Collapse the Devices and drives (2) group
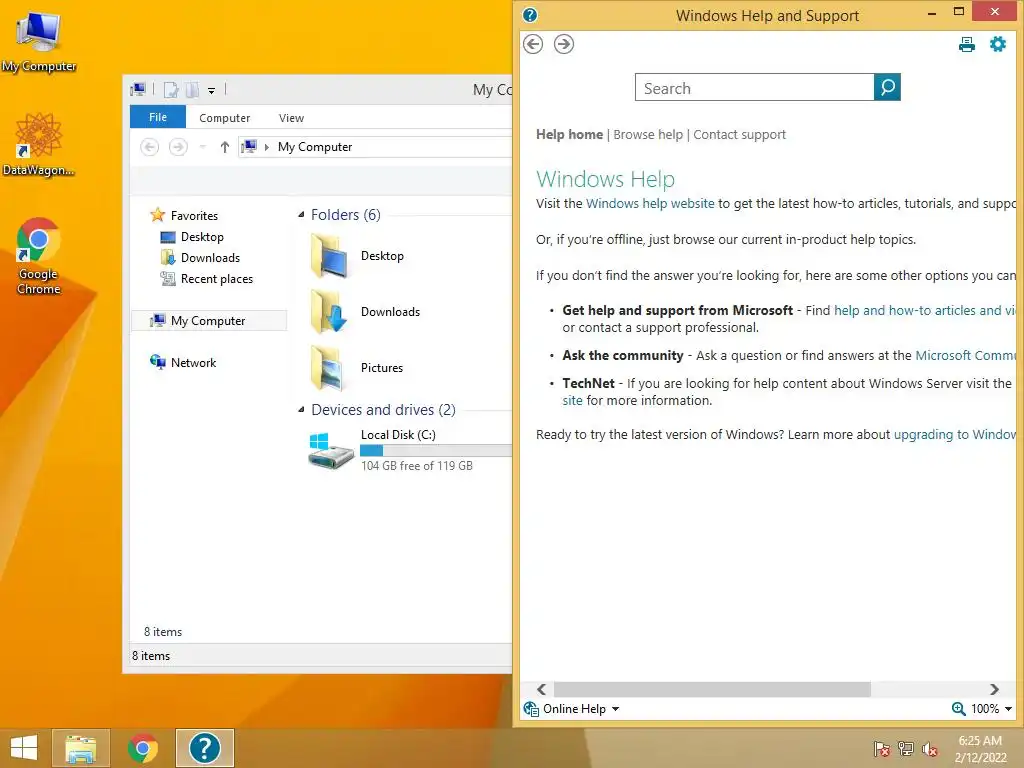 [301, 410]
